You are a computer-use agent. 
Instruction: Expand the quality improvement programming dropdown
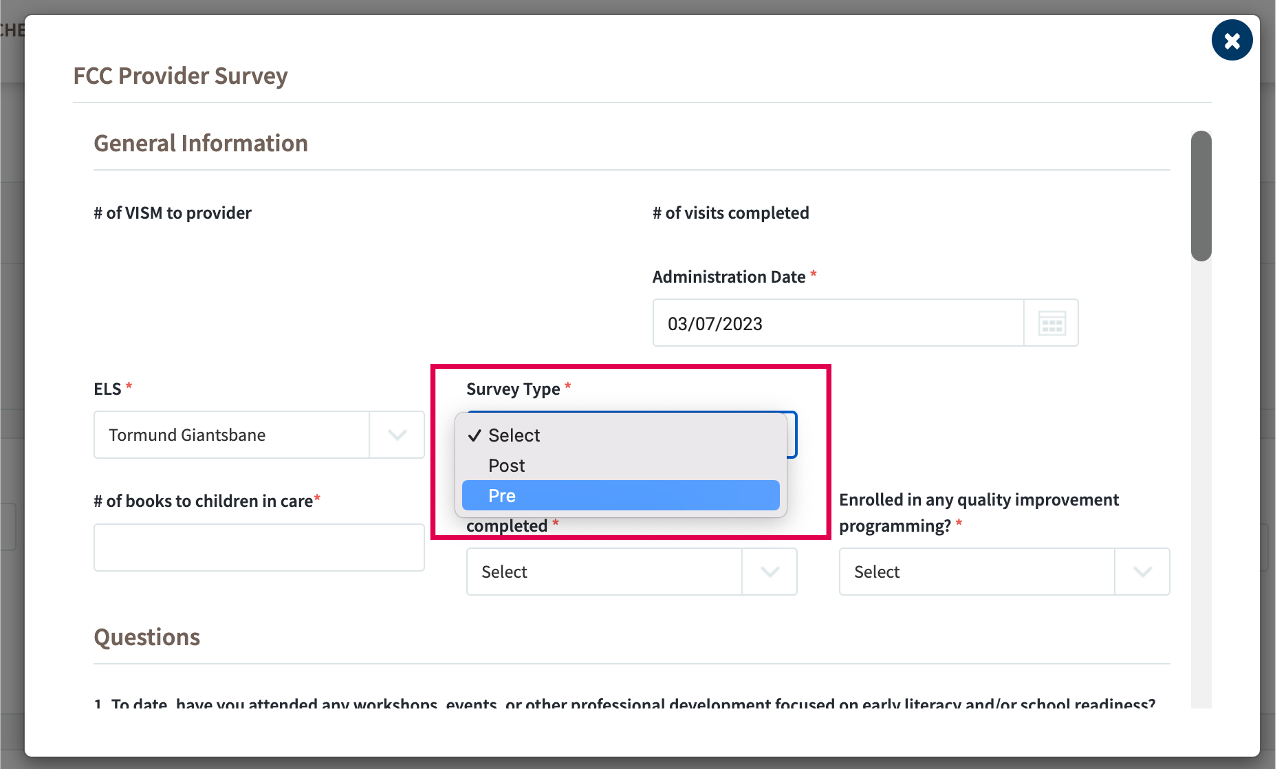tap(1004, 571)
